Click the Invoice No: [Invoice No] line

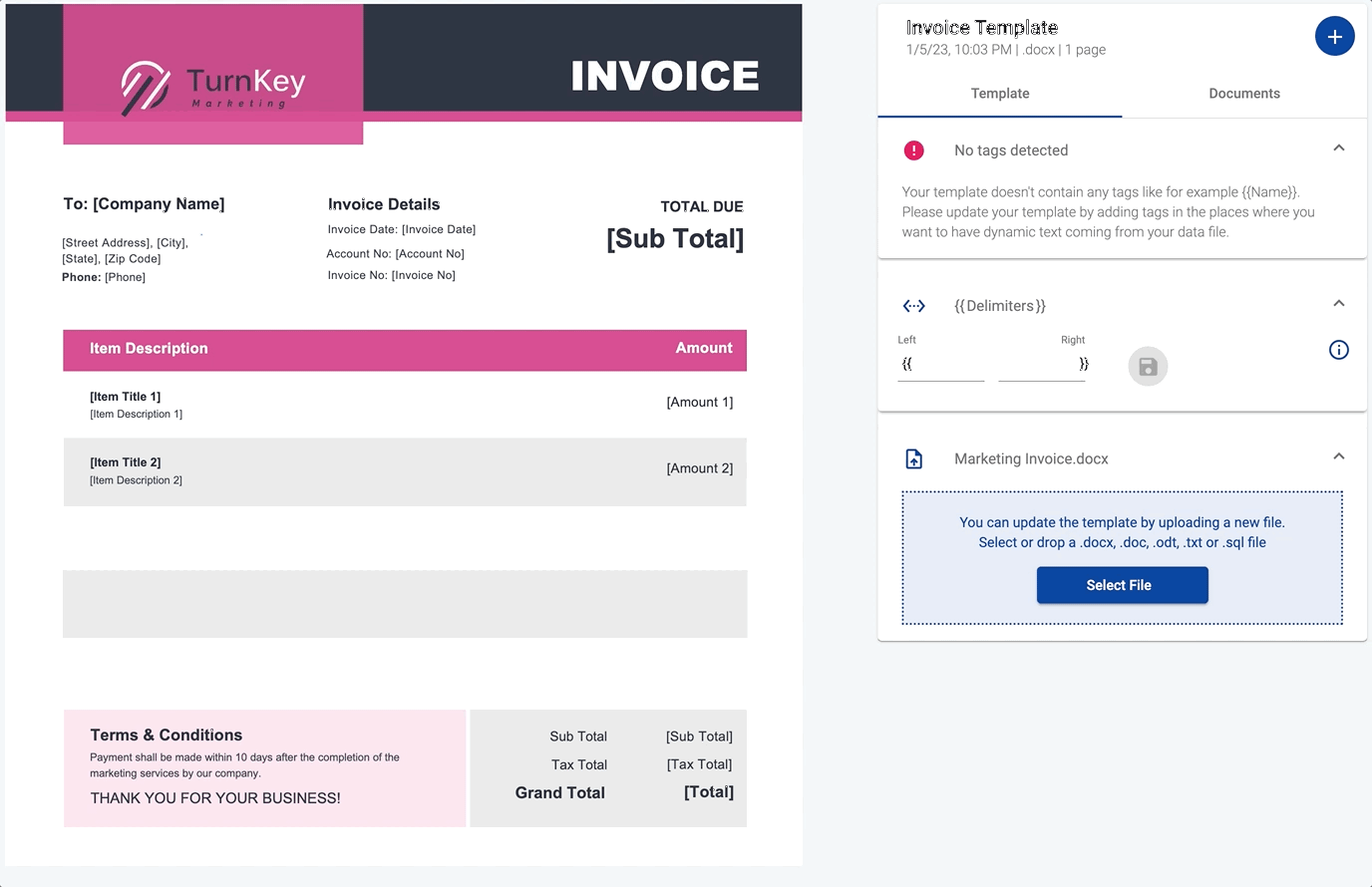pyautogui.click(x=392, y=275)
